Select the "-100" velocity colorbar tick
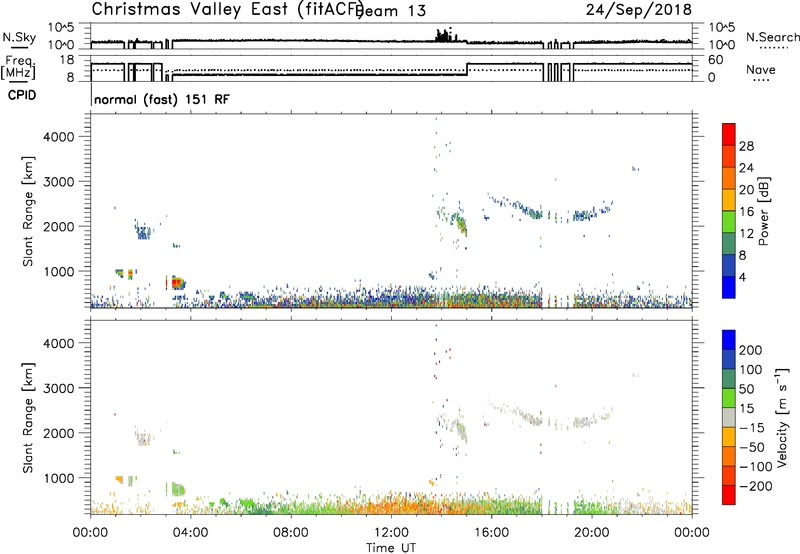Viewport: 800px width, 554px height. pos(756,467)
